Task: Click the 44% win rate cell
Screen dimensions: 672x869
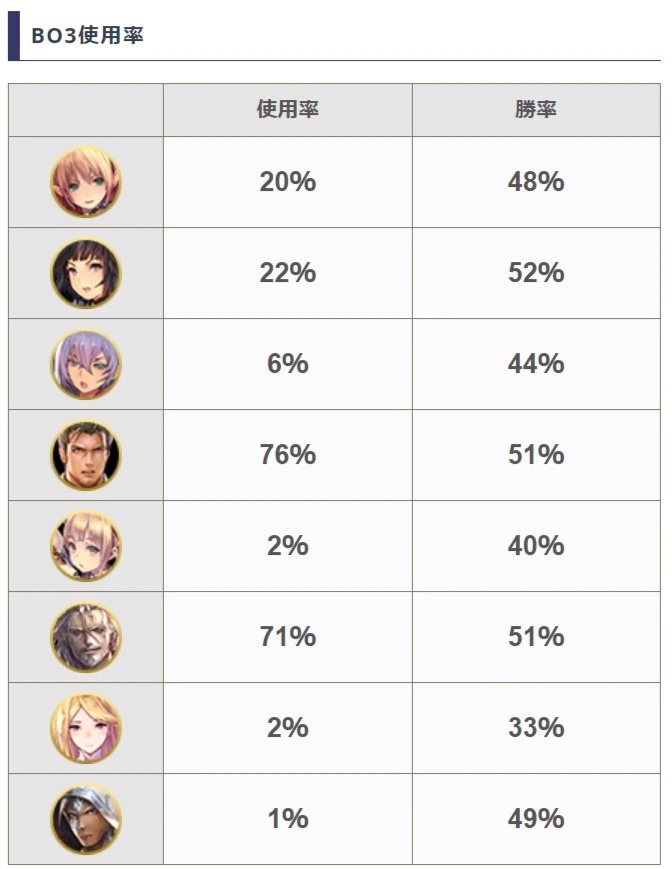Action: coord(536,364)
